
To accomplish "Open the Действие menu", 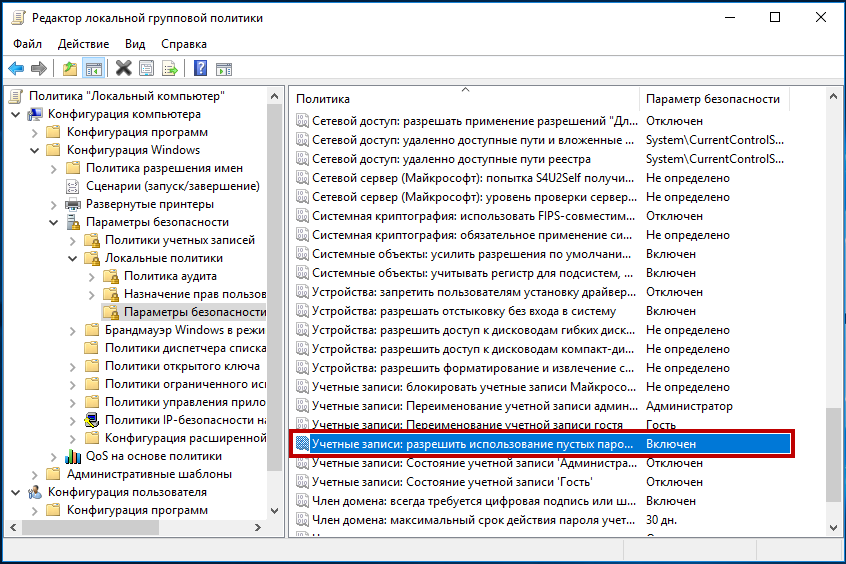I will (84, 44).
